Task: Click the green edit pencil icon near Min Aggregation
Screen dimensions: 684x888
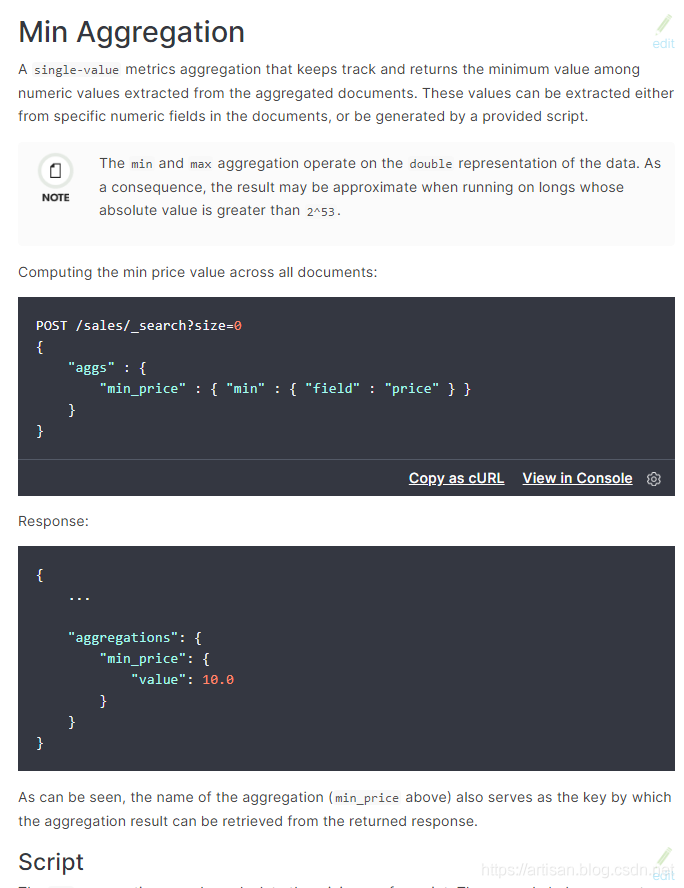Action: coord(663,26)
